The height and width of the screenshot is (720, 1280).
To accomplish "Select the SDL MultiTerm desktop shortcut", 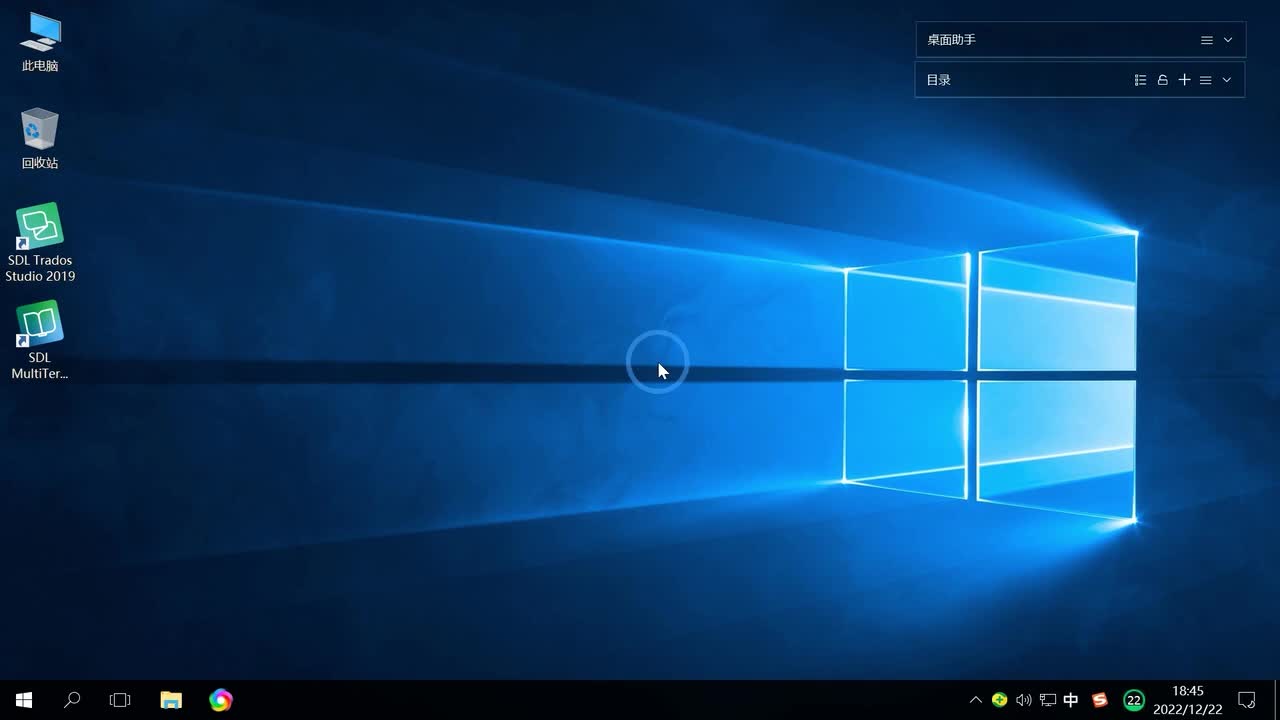I will click(40, 340).
